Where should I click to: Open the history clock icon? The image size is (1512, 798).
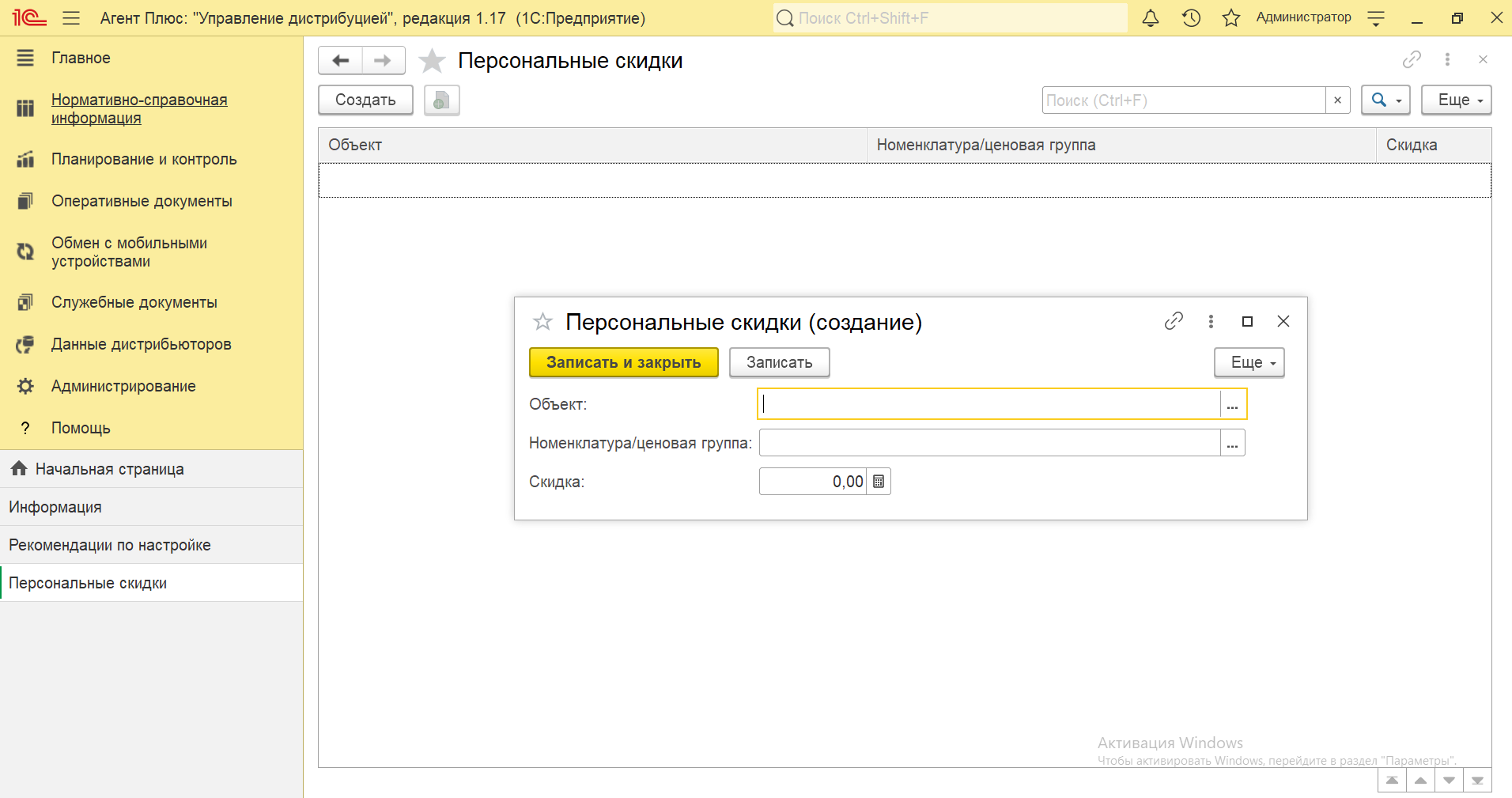click(x=1191, y=18)
